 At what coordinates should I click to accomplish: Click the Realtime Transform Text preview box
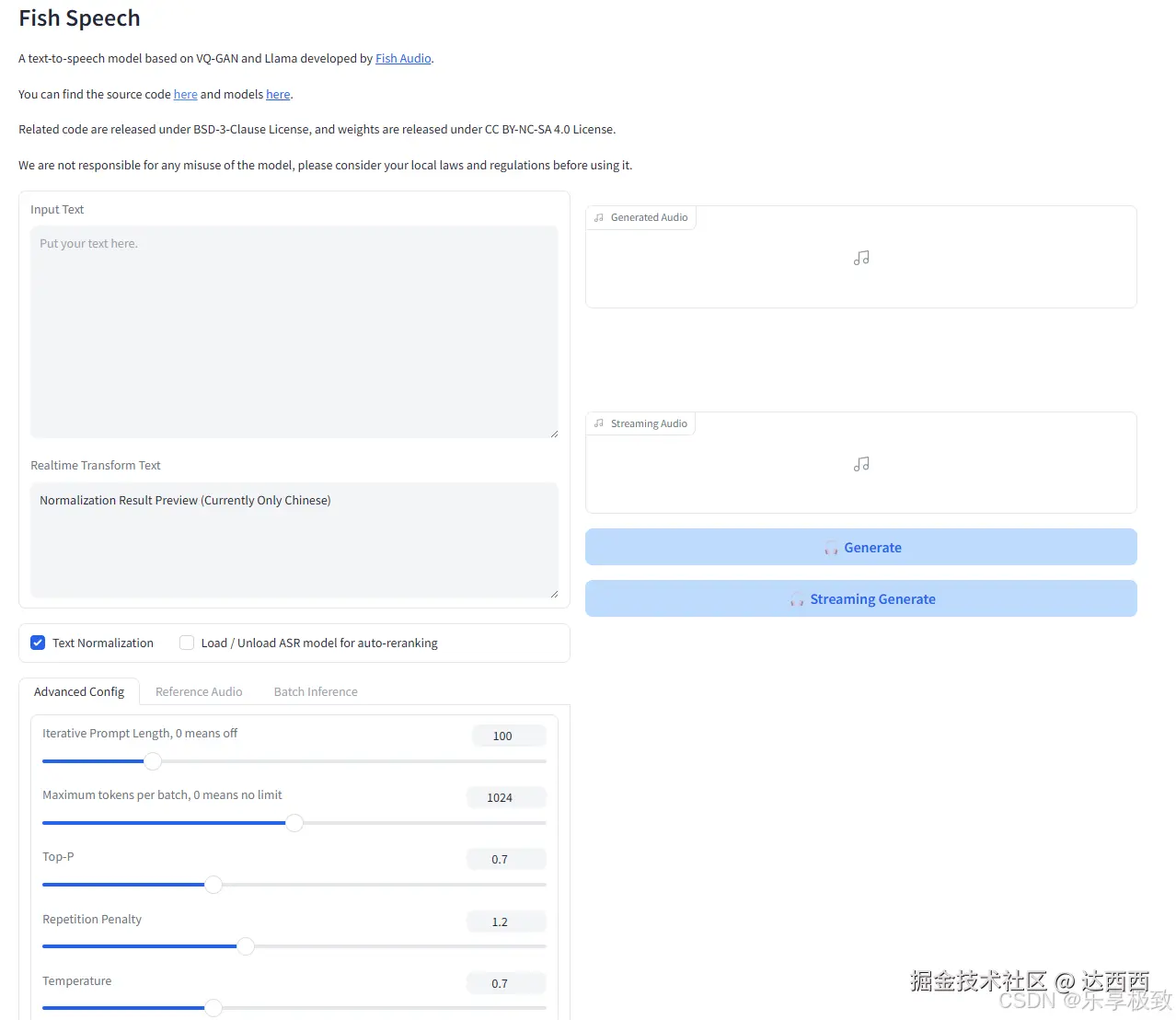(294, 540)
